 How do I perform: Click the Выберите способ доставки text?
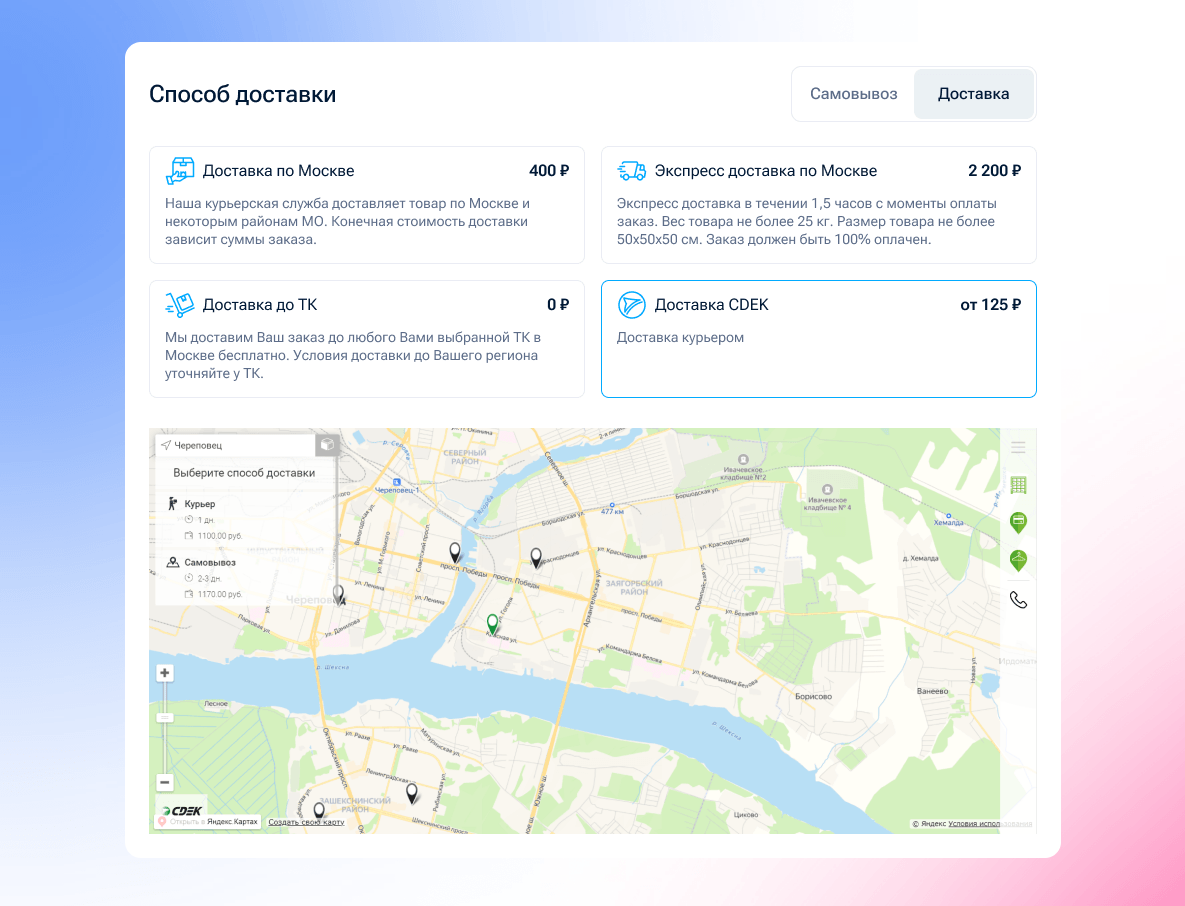244,473
